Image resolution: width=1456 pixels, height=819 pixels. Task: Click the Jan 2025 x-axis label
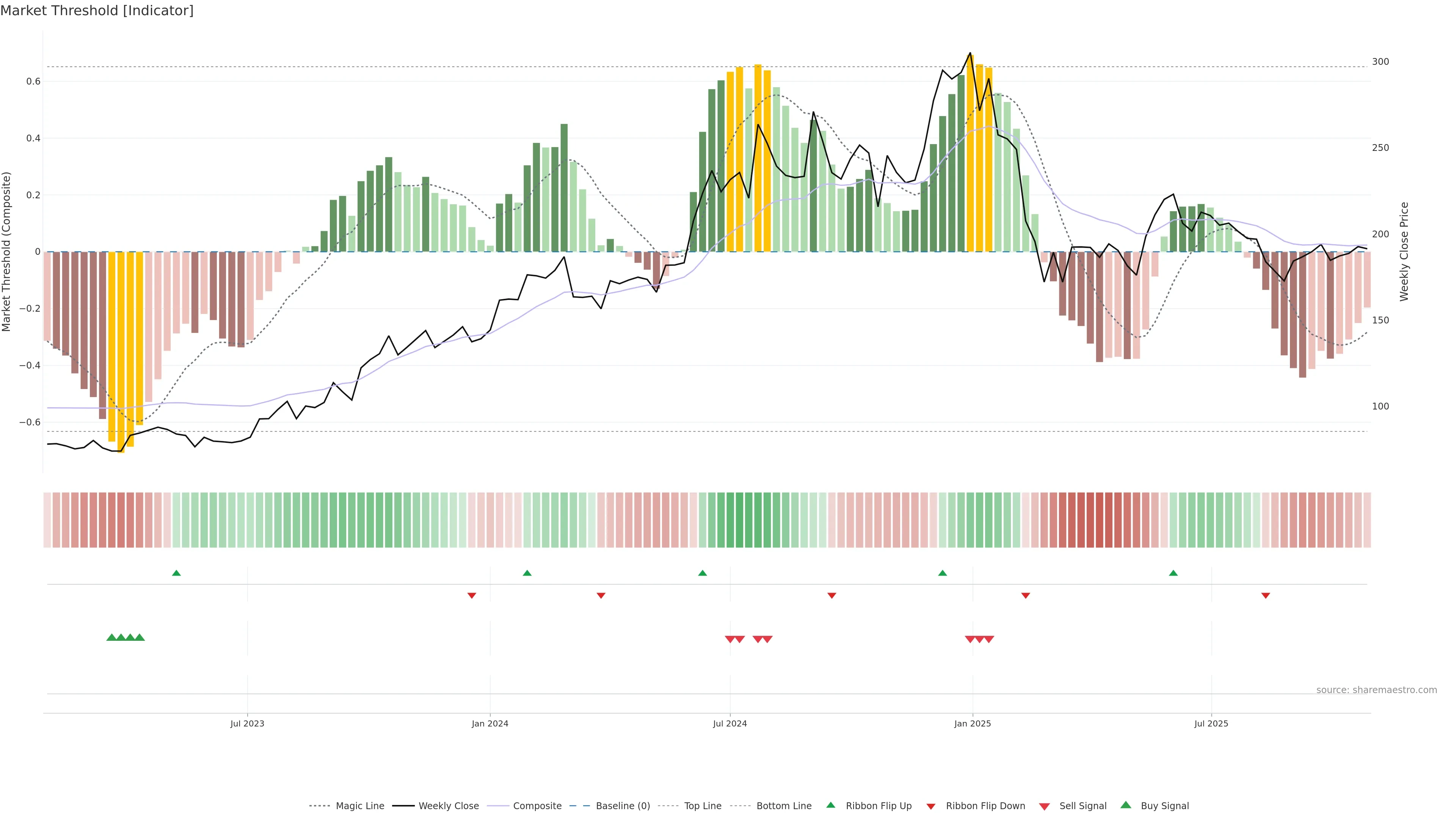[972, 723]
